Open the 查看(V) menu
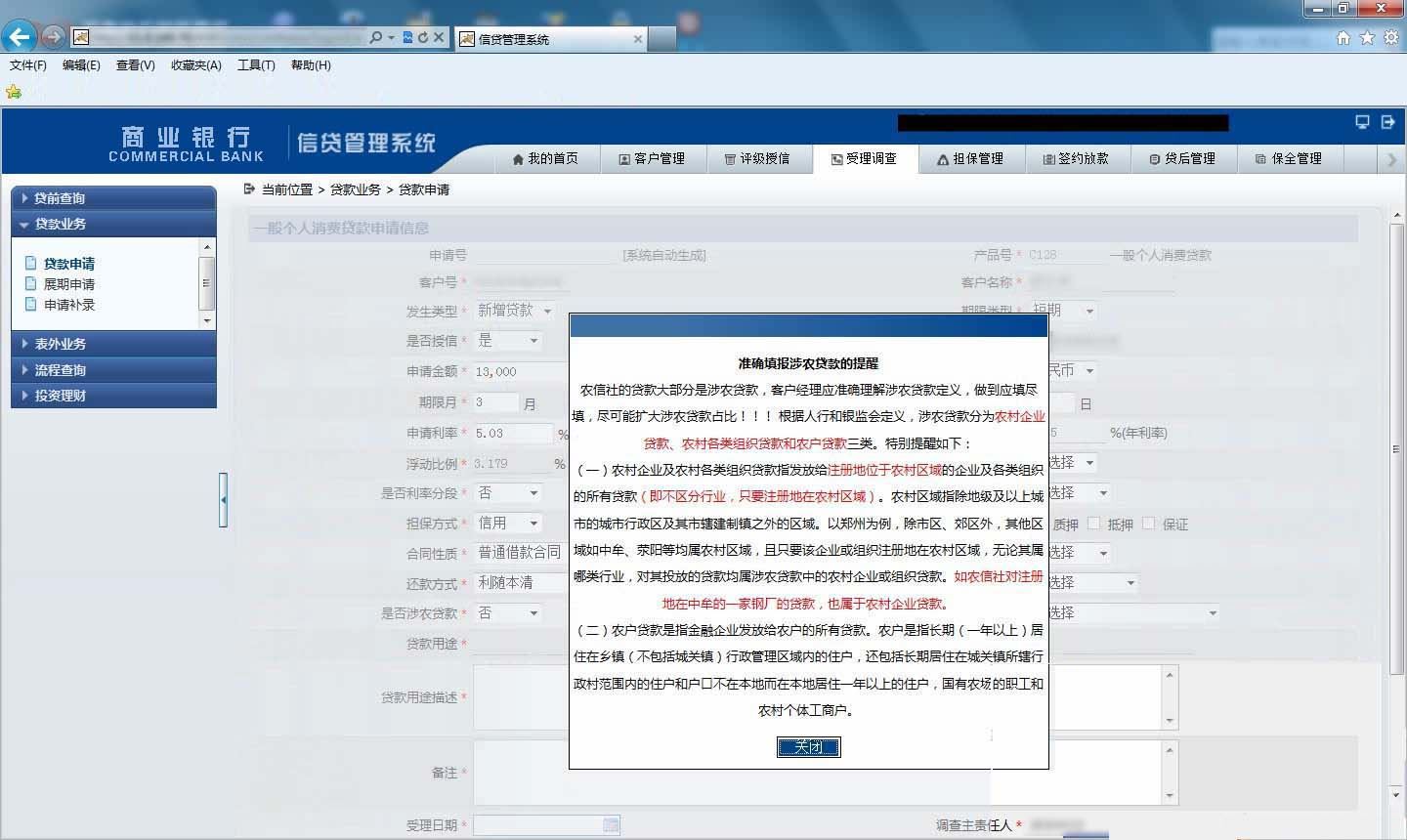 pyautogui.click(x=135, y=65)
